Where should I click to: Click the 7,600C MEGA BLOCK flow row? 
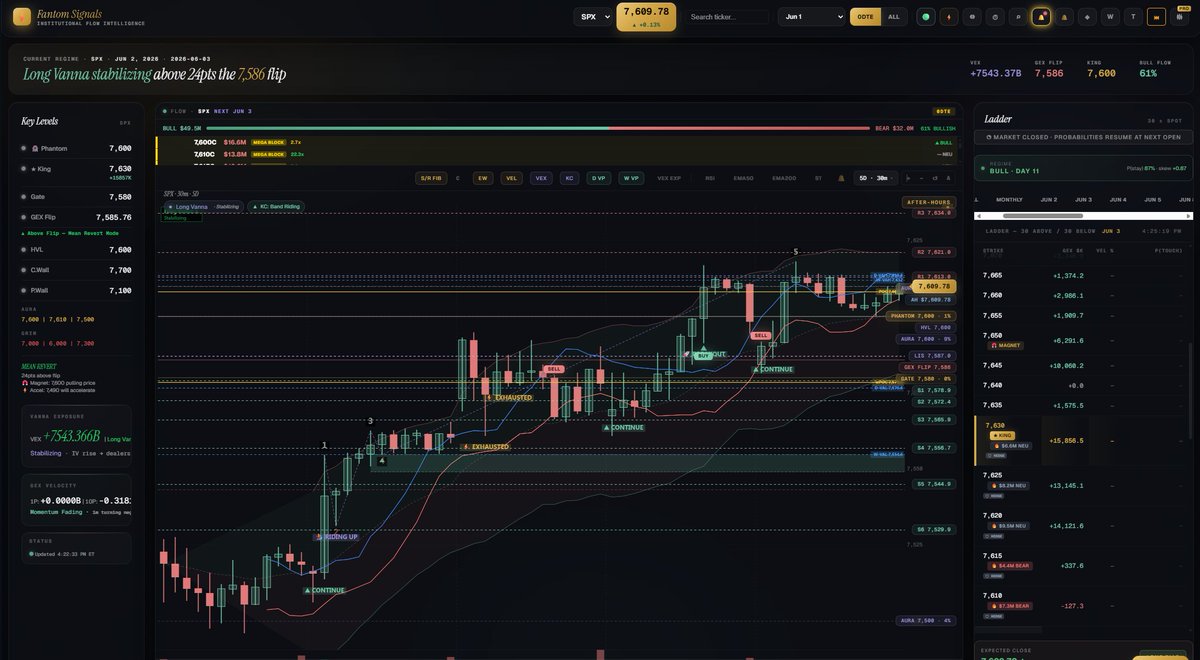(x=556, y=143)
